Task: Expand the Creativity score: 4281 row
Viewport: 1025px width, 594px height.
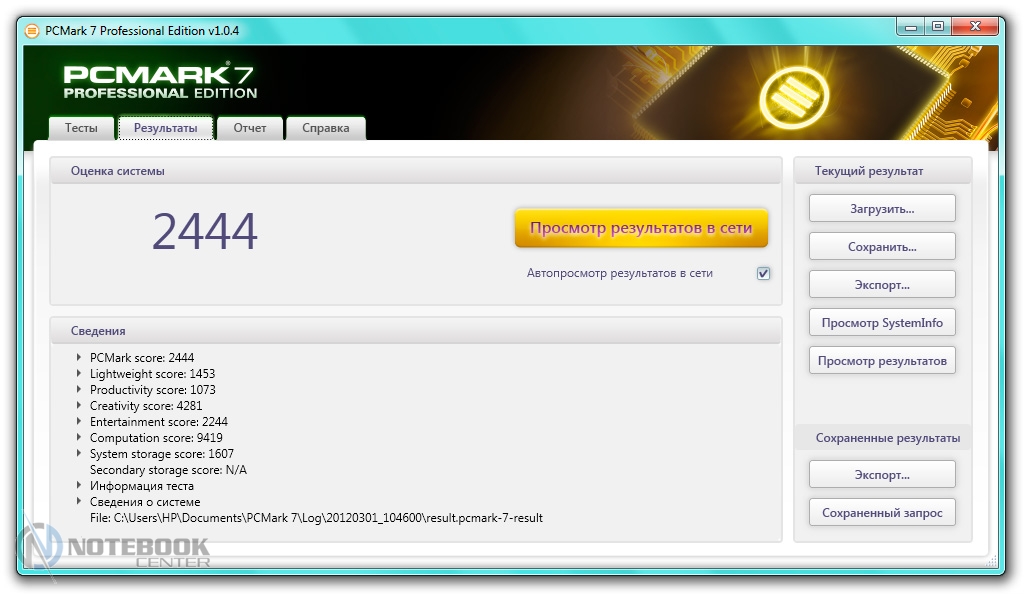Action: coord(79,405)
